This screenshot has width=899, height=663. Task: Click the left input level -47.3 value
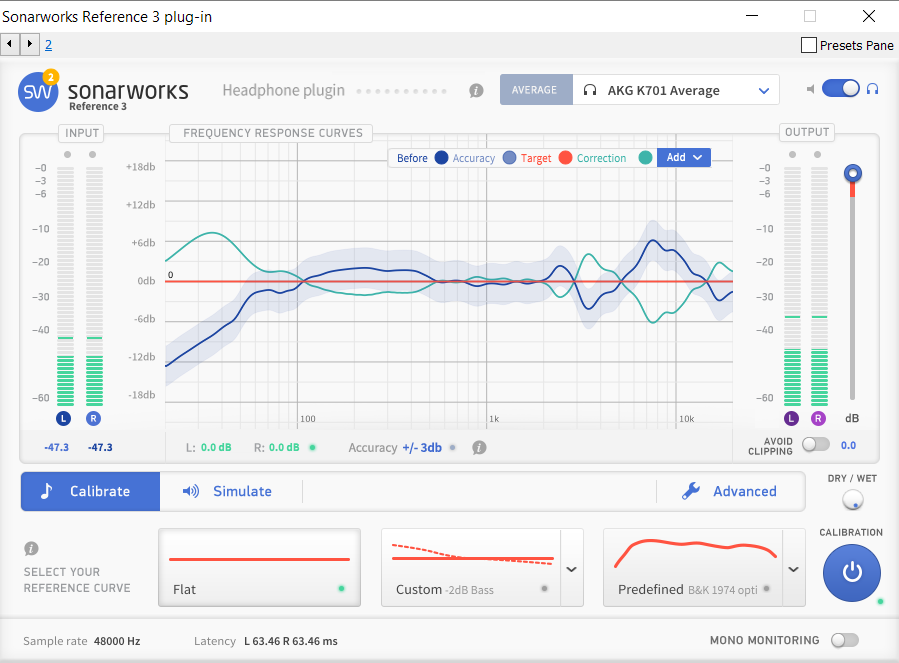[x=56, y=447]
